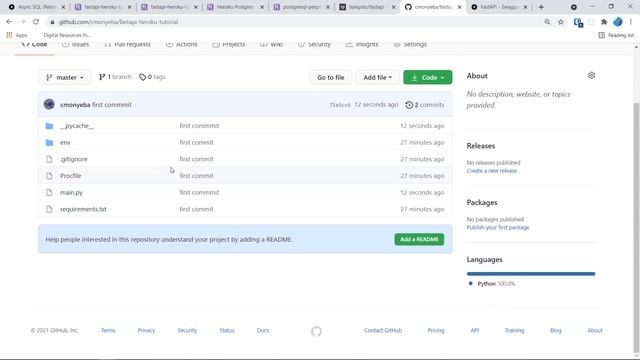Click Create a new release link
The width and height of the screenshot is (640, 360).
coord(491,171)
